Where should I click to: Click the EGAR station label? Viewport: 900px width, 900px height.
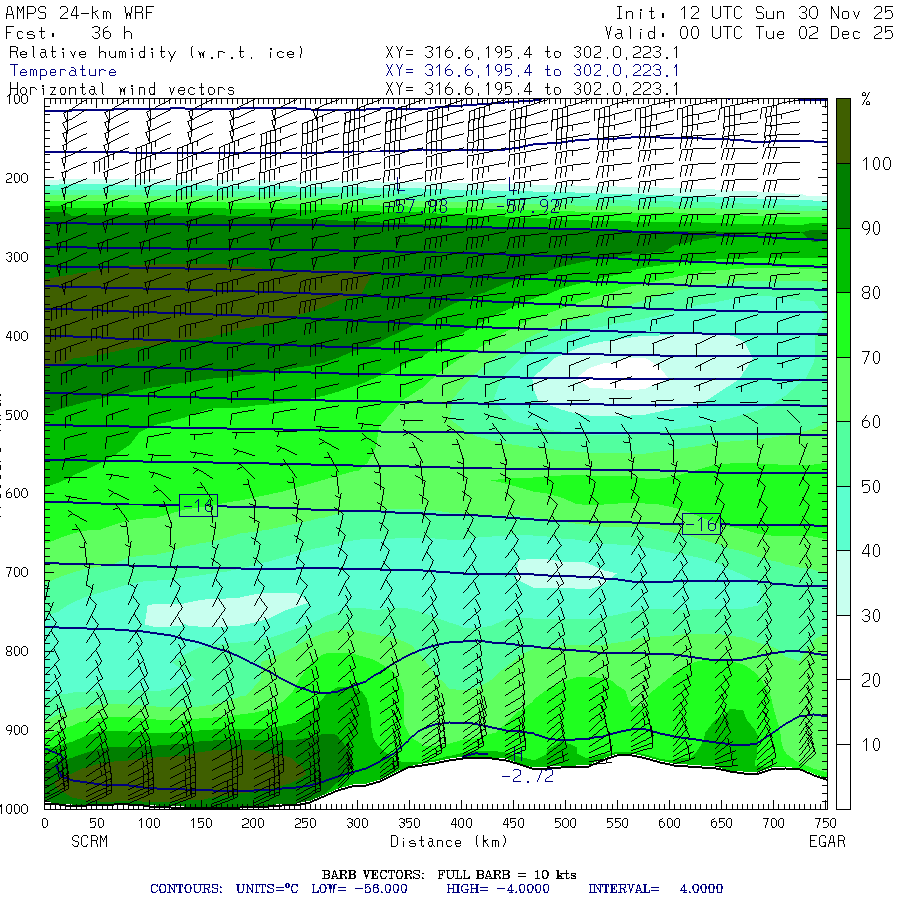[827, 841]
